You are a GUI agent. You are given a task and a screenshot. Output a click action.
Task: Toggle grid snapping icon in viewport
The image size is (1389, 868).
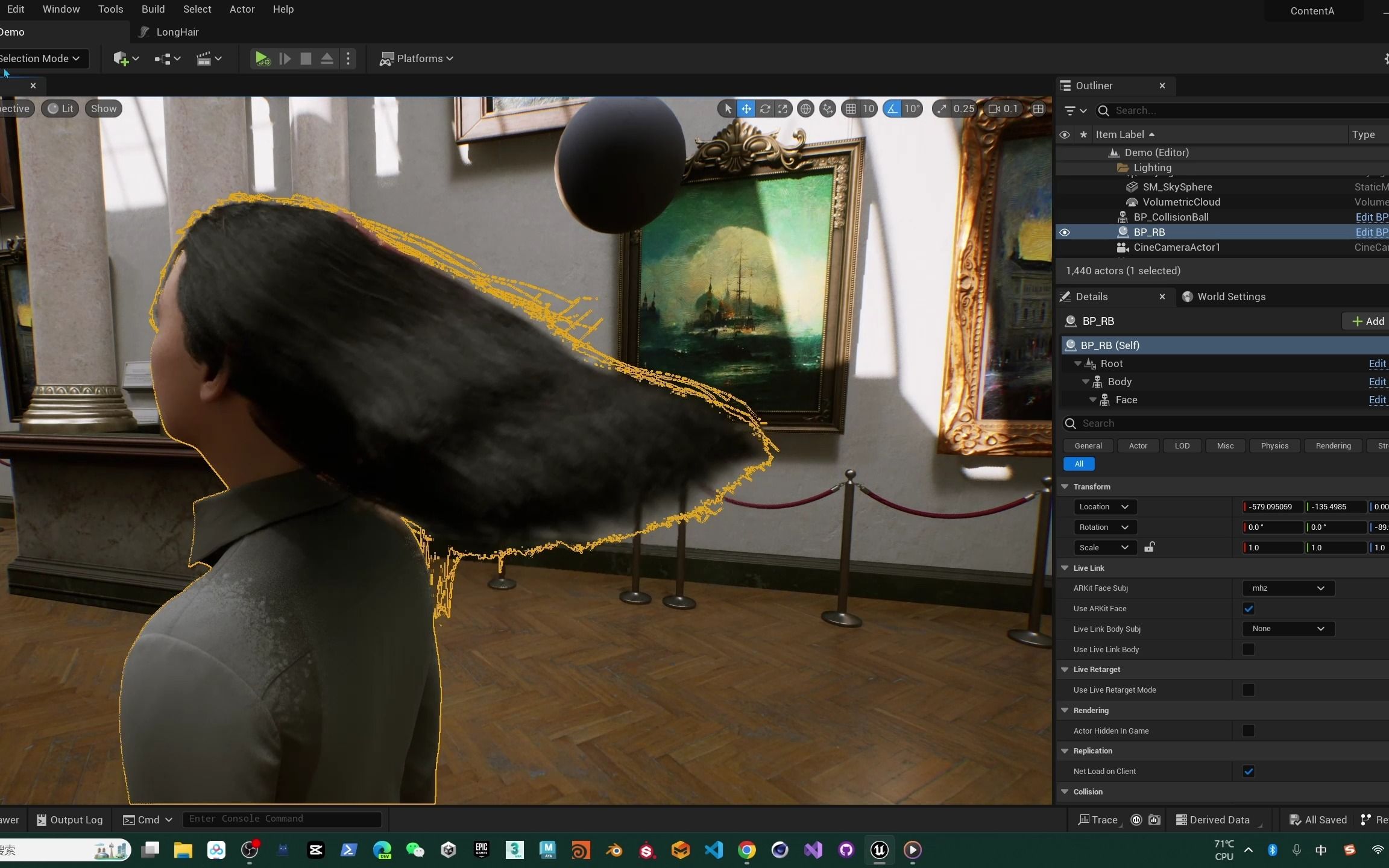[851, 109]
